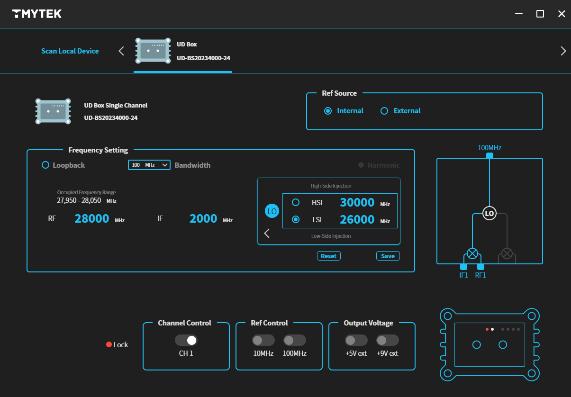
Task: Click serial number under UD Box Single Channel
Action: pyautogui.click(x=111, y=118)
